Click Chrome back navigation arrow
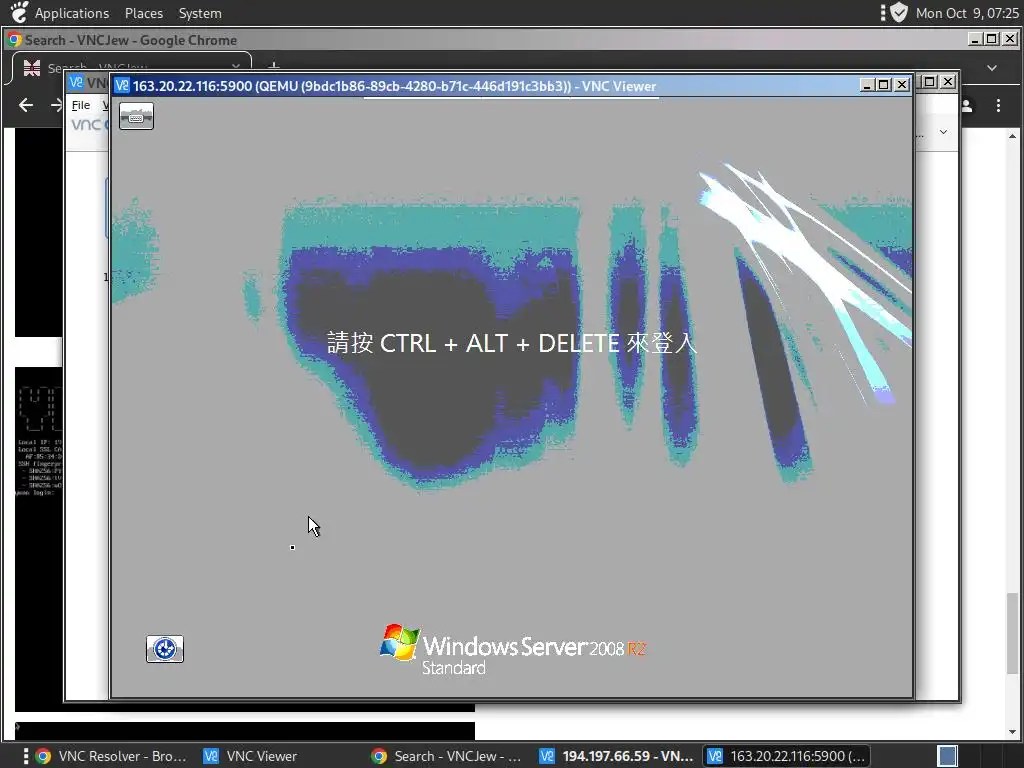This screenshot has width=1024, height=768. pyautogui.click(x=26, y=105)
